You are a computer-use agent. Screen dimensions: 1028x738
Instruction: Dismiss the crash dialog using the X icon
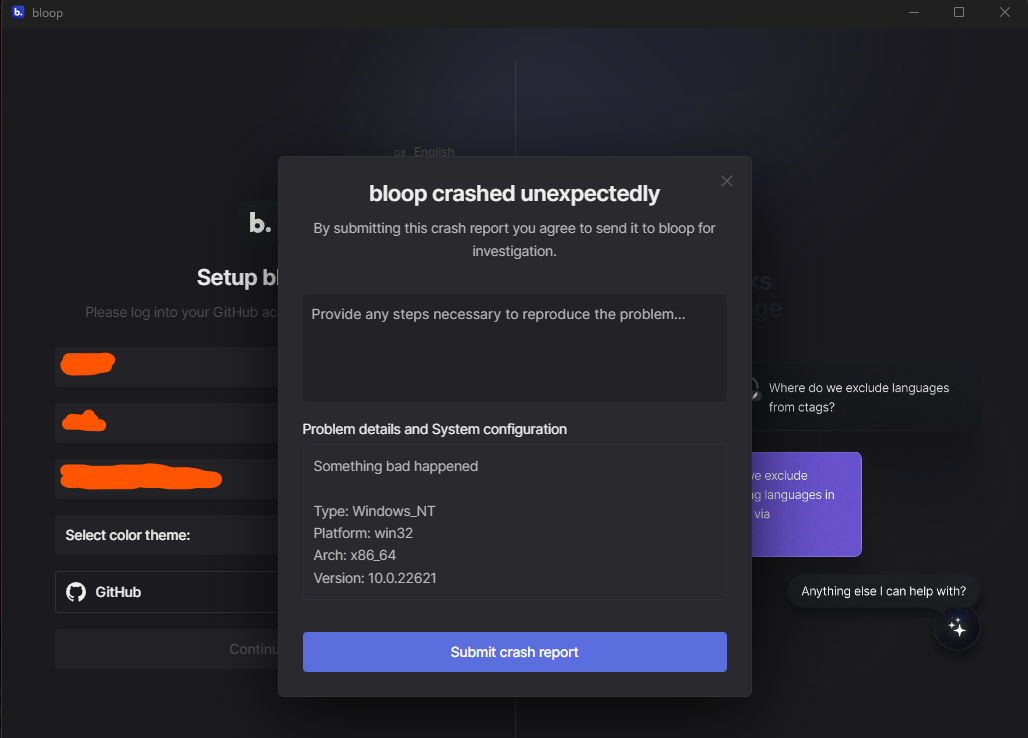point(726,181)
